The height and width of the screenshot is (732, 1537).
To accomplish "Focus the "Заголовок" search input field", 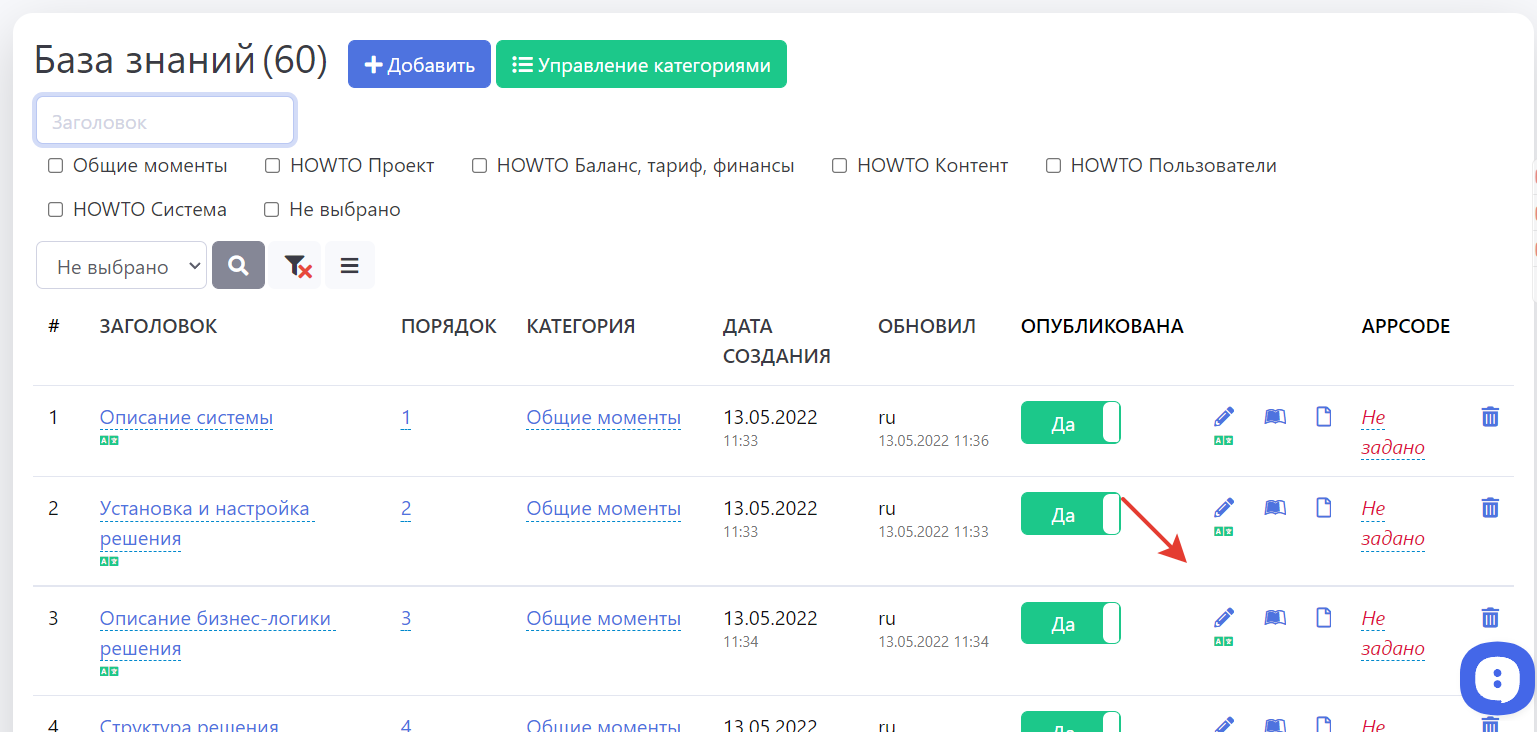I will [165, 122].
